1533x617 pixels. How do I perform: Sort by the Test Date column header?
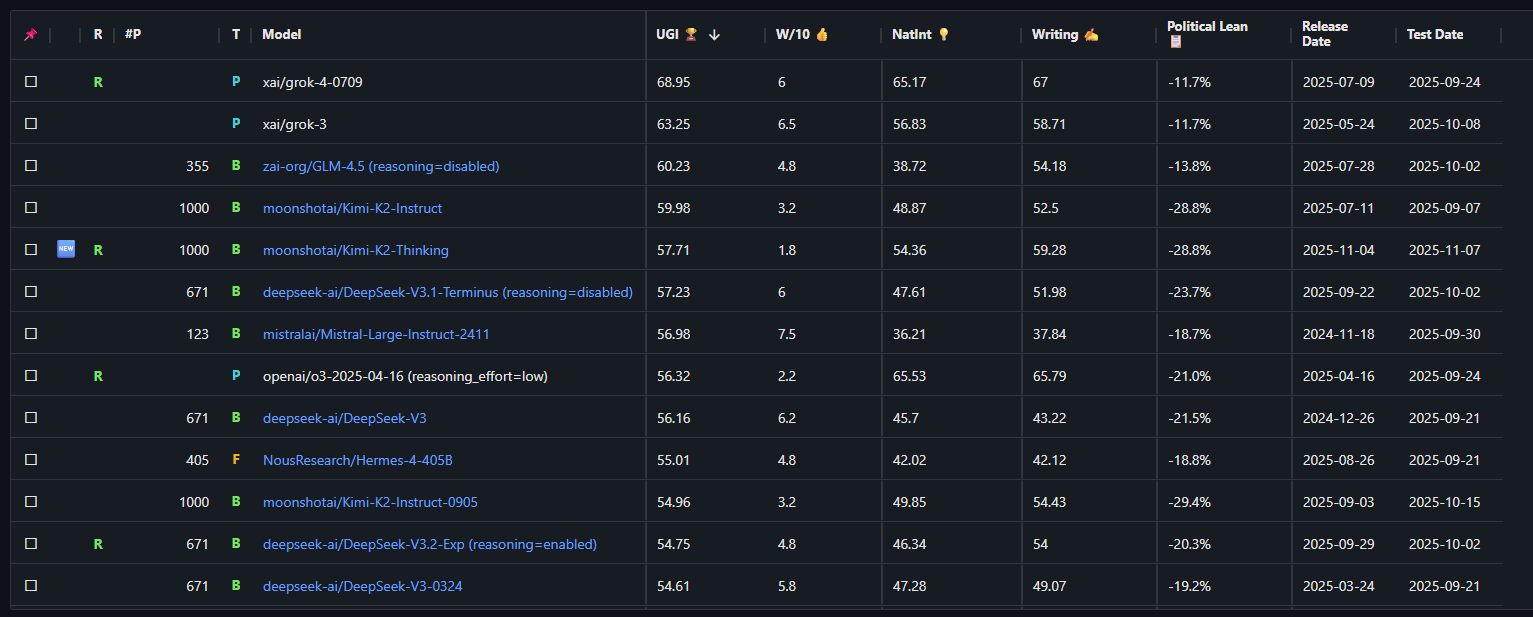[1435, 35]
